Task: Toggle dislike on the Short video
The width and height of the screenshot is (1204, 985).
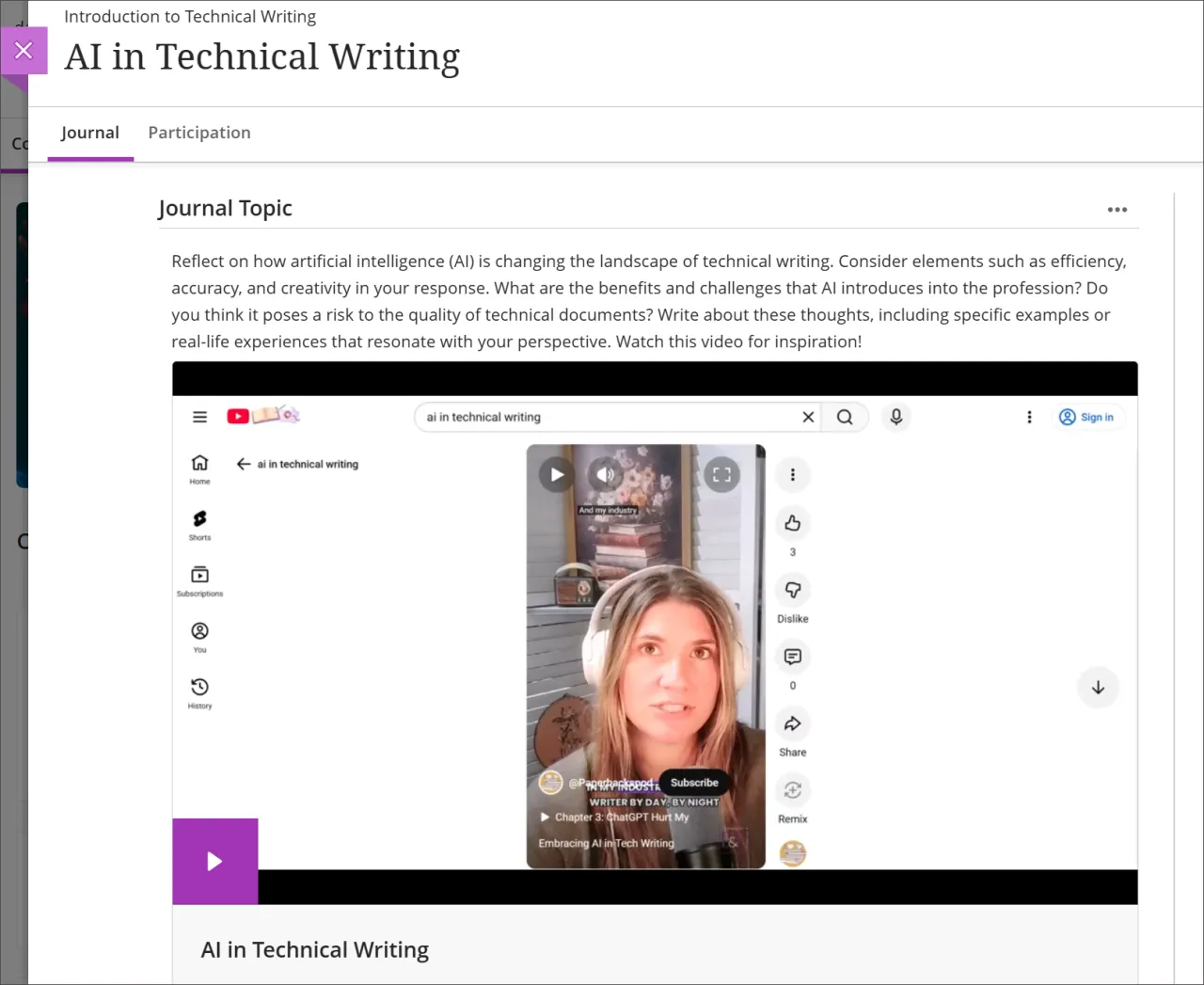Action: tap(792, 590)
